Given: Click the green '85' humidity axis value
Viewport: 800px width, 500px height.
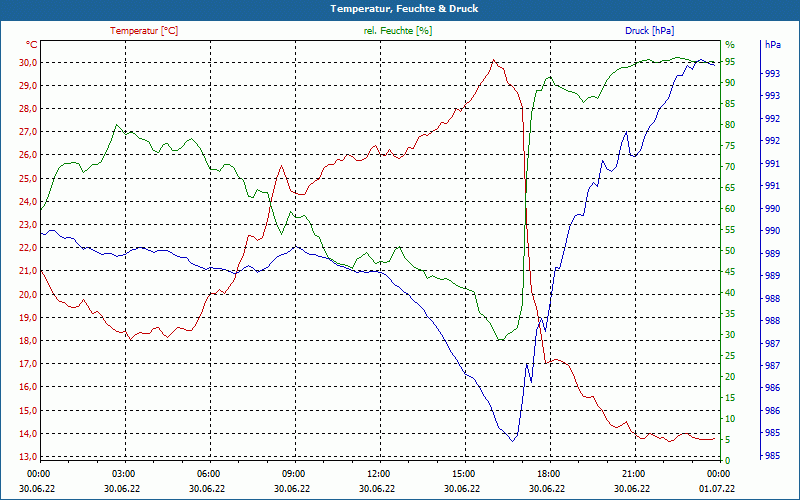Looking at the screenshot, I should point(730,104).
